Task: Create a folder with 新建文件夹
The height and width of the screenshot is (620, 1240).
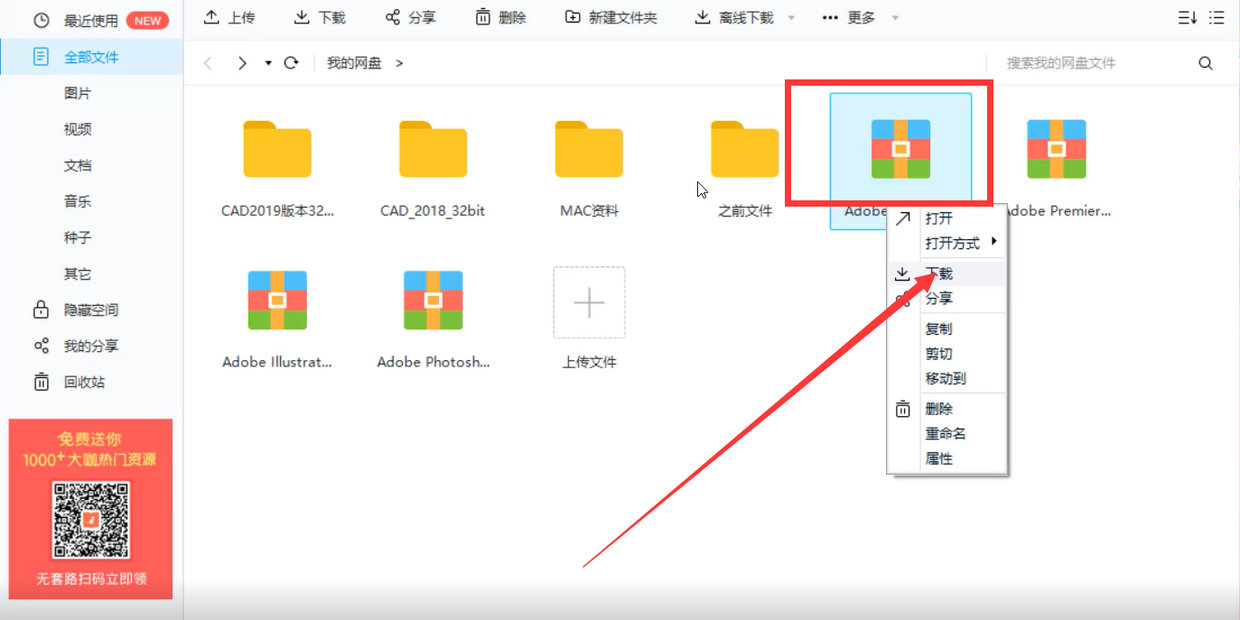Action: click(x=611, y=17)
